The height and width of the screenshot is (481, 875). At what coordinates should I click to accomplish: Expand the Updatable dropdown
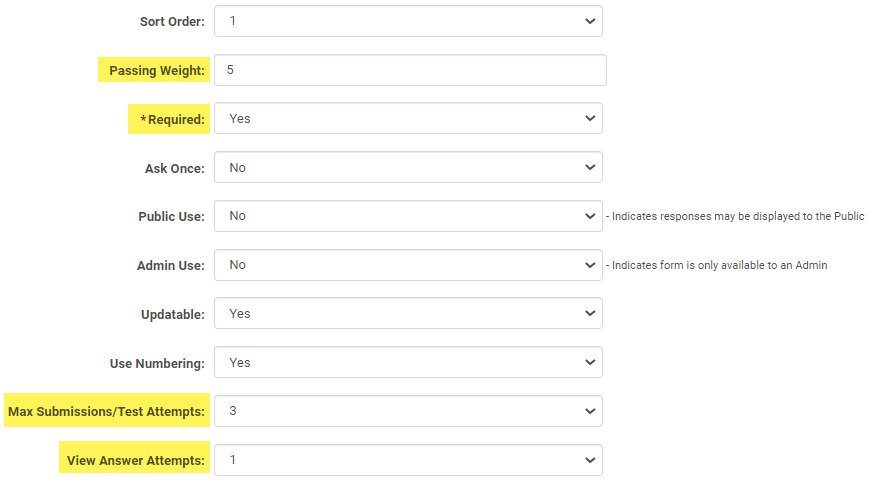point(408,313)
